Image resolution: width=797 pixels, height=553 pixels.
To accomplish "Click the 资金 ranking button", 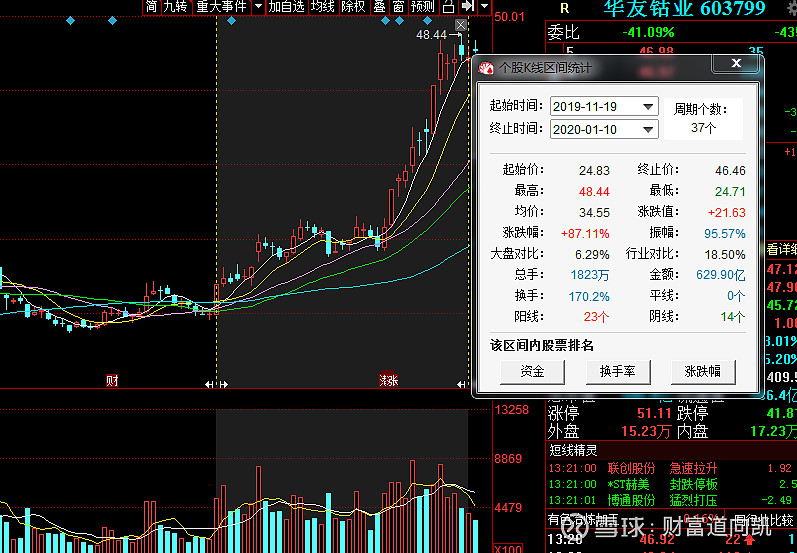I will click(x=532, y=372).
